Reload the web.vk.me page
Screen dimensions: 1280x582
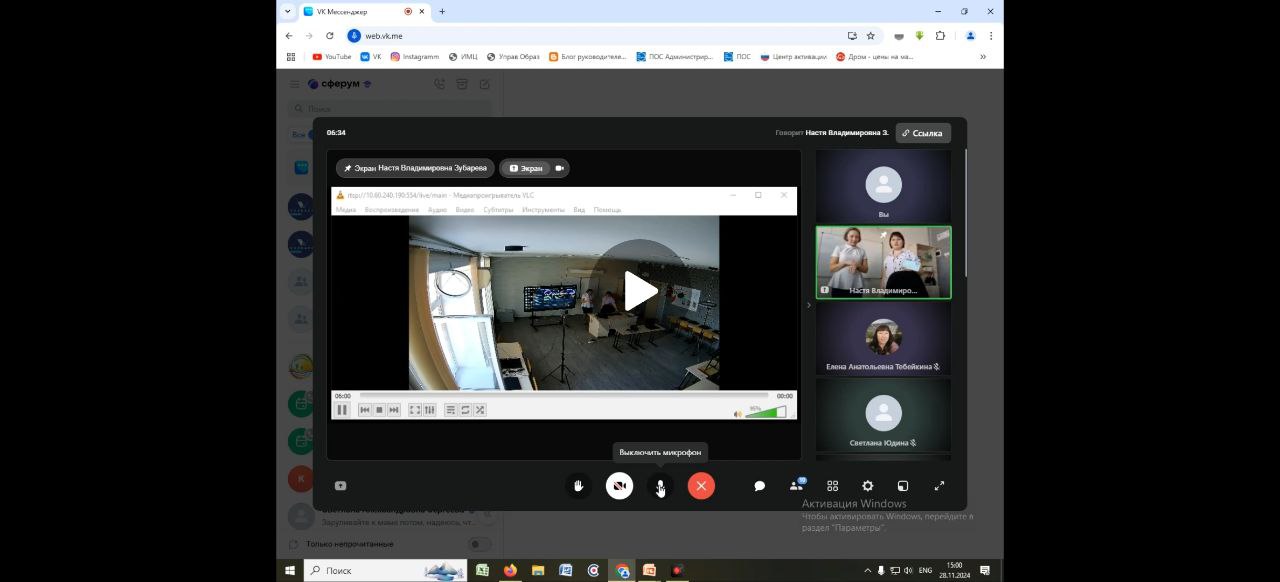click(329, 35)
